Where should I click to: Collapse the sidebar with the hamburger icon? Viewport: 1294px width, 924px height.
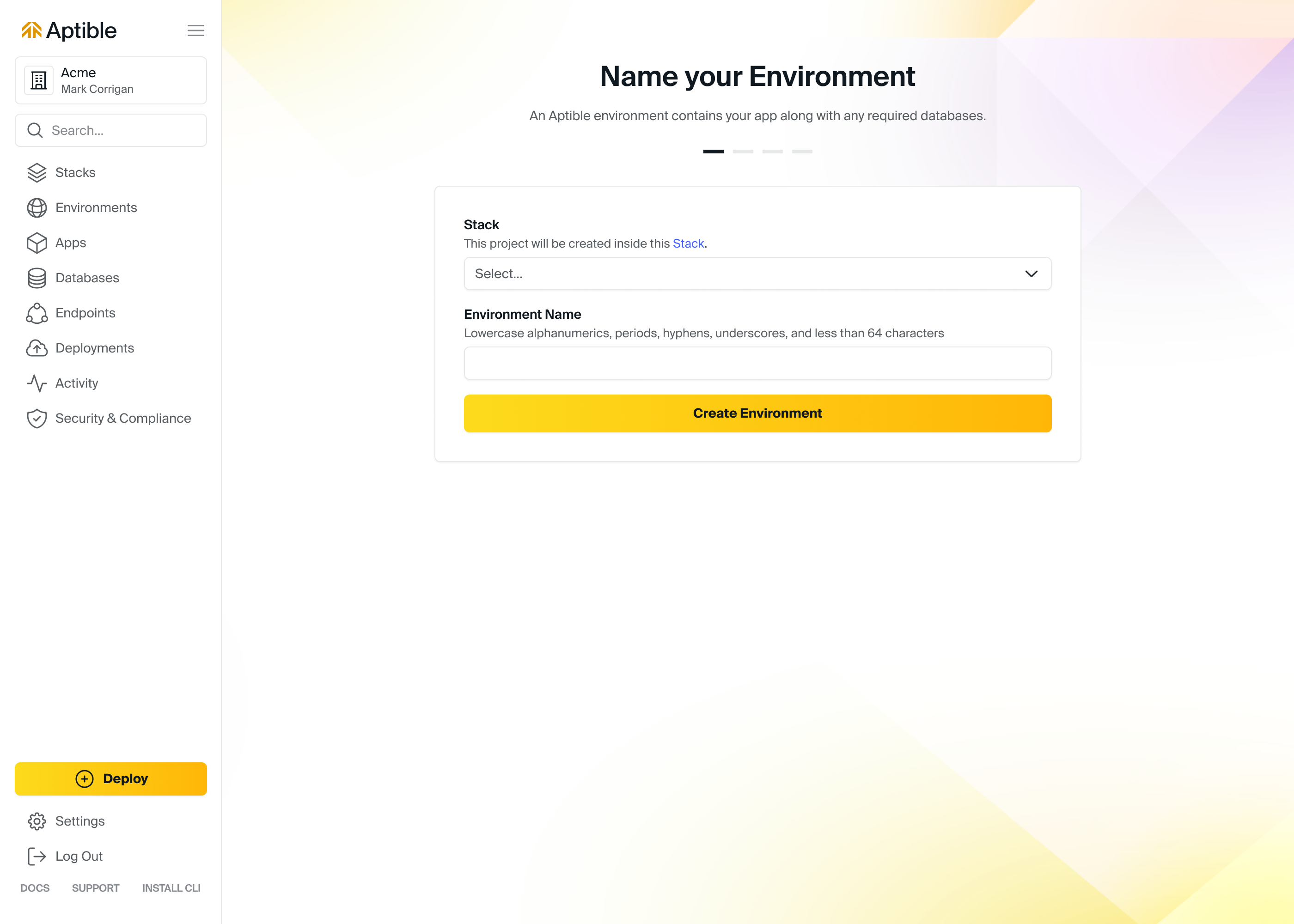coord(196,31)
